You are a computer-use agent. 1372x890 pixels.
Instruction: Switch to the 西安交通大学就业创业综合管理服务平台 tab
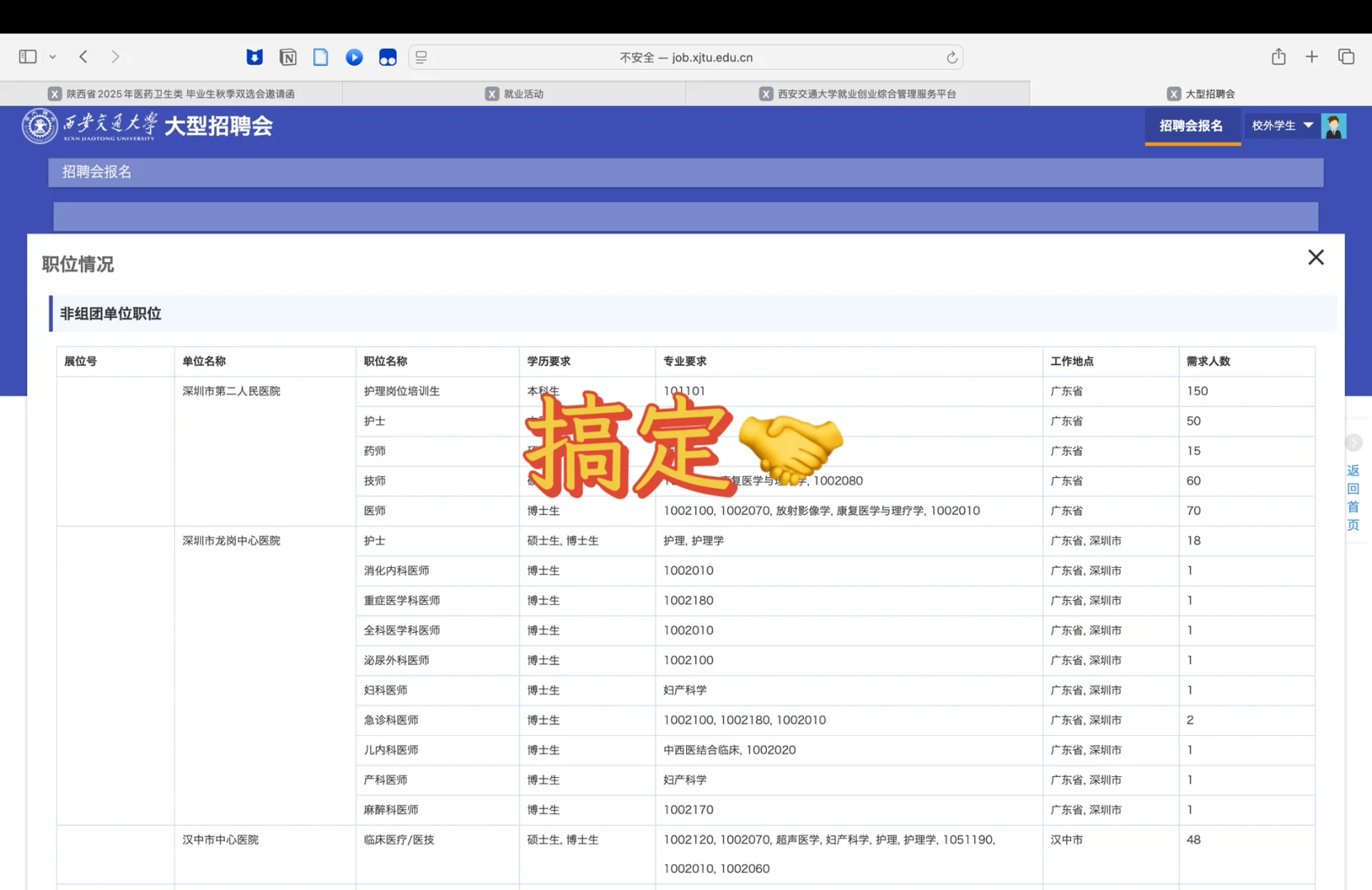coord(857,94)
